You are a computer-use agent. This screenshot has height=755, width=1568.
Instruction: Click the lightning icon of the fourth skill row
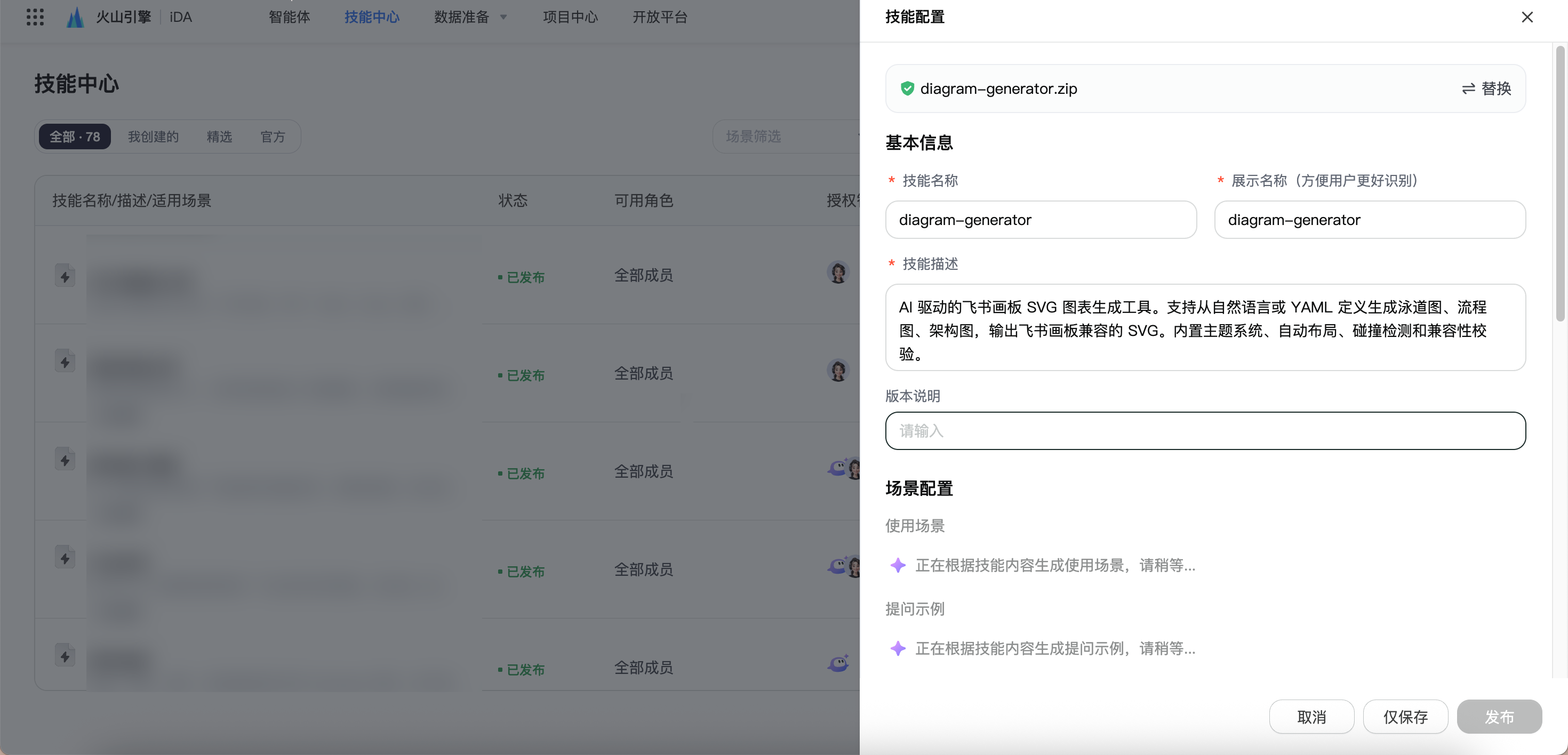65,557
